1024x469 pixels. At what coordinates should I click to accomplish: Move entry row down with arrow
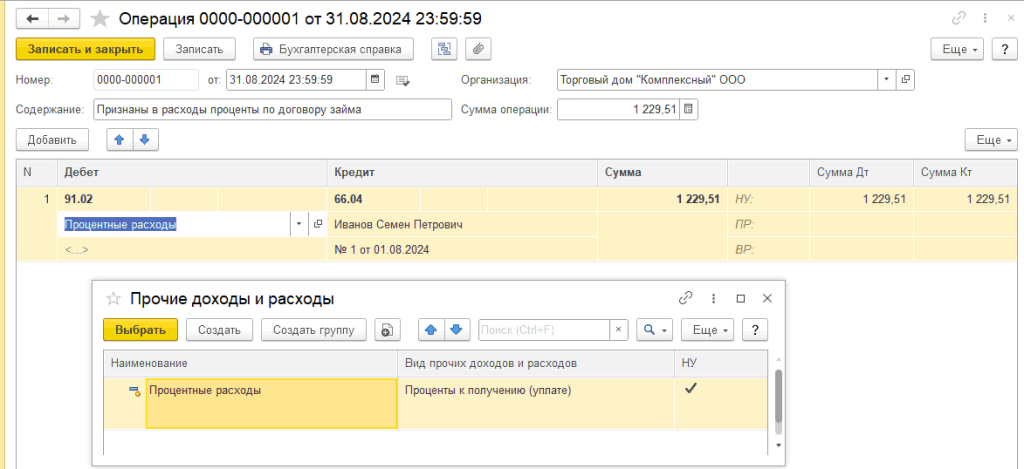[x=144, y=141]
